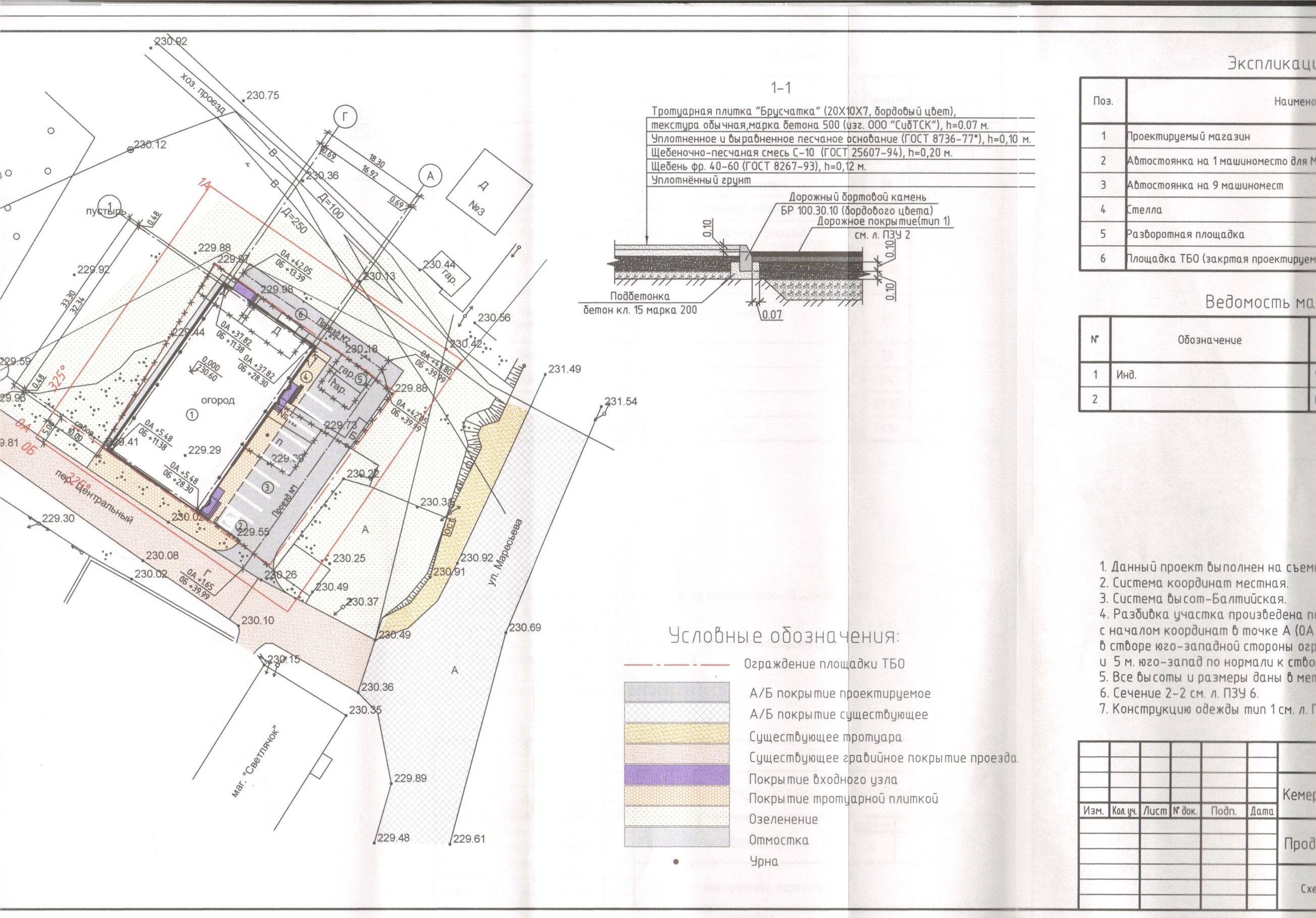Screen dimensions: 1316x918
Task: Click the Условные обозначения heading
Action: coord(784,635)
